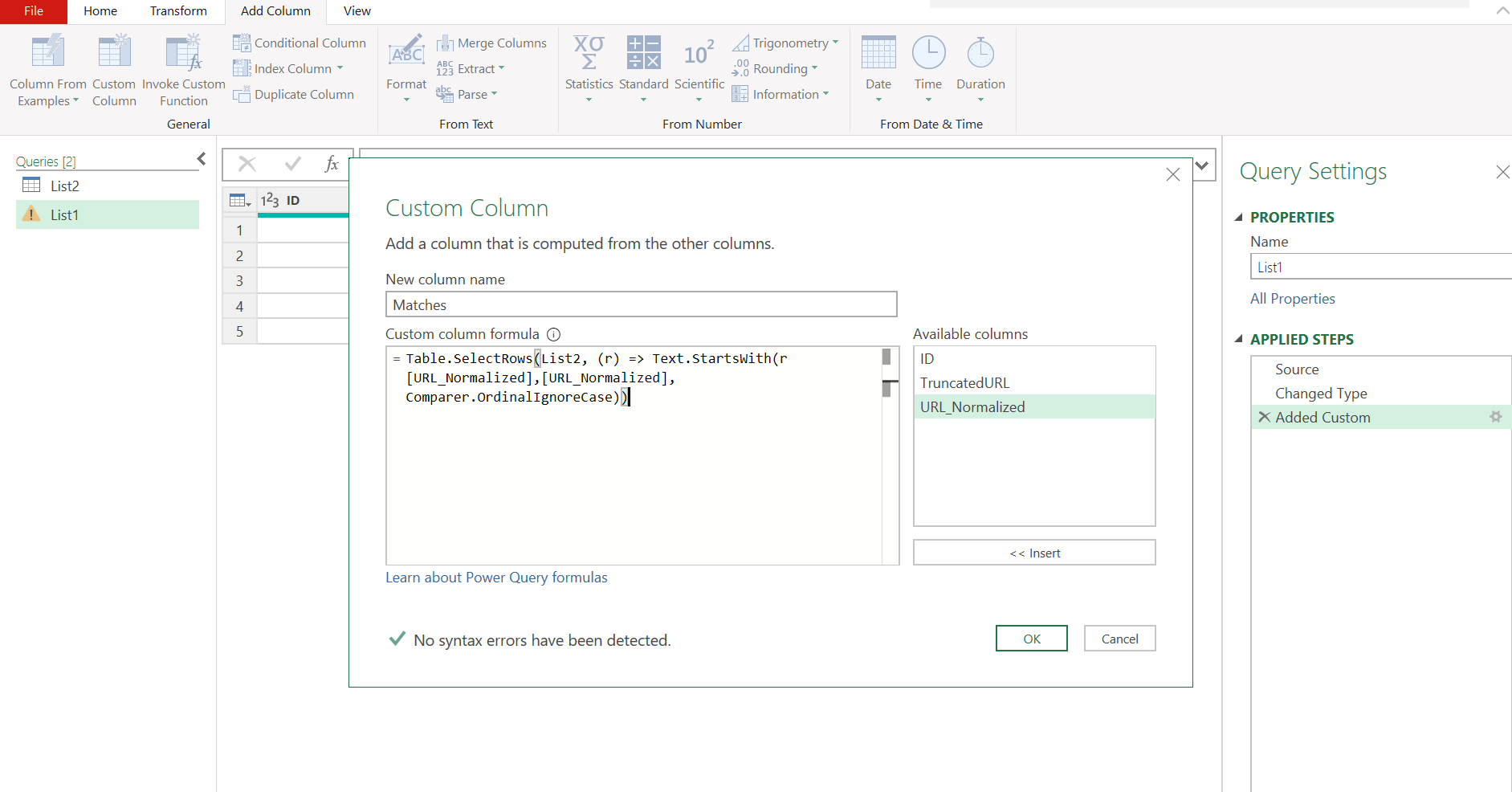This screenshot has height=792, width=1512.
Task: Open the Custom Column tool
Action: (x=114, y=71)
